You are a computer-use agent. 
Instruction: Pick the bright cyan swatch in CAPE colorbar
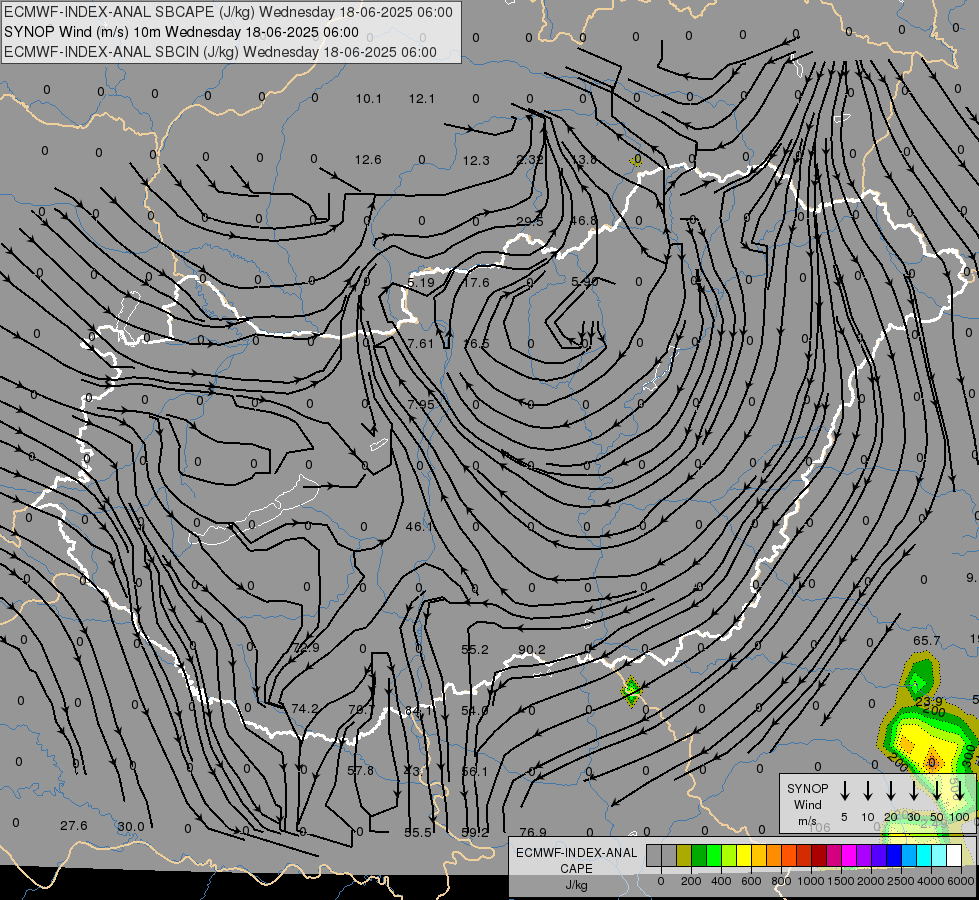pos(923,855)
